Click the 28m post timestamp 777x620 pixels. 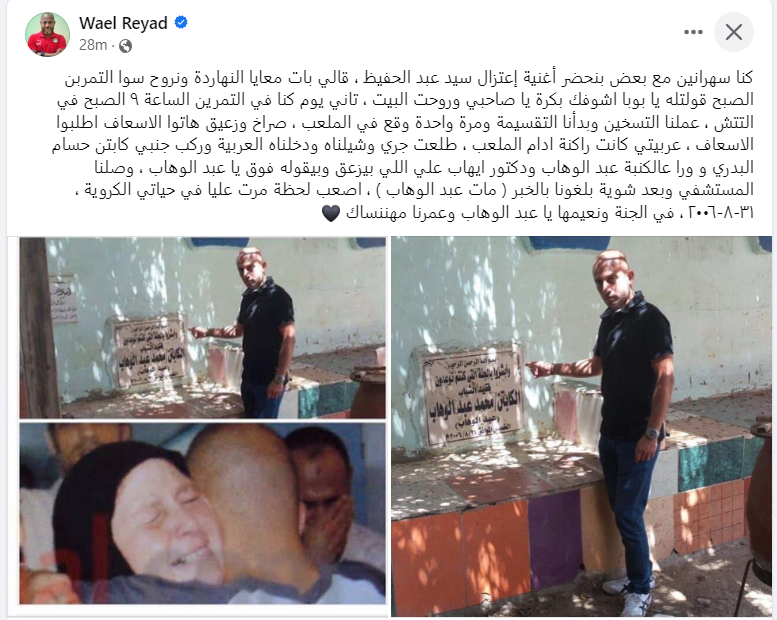tap(93, 46)
